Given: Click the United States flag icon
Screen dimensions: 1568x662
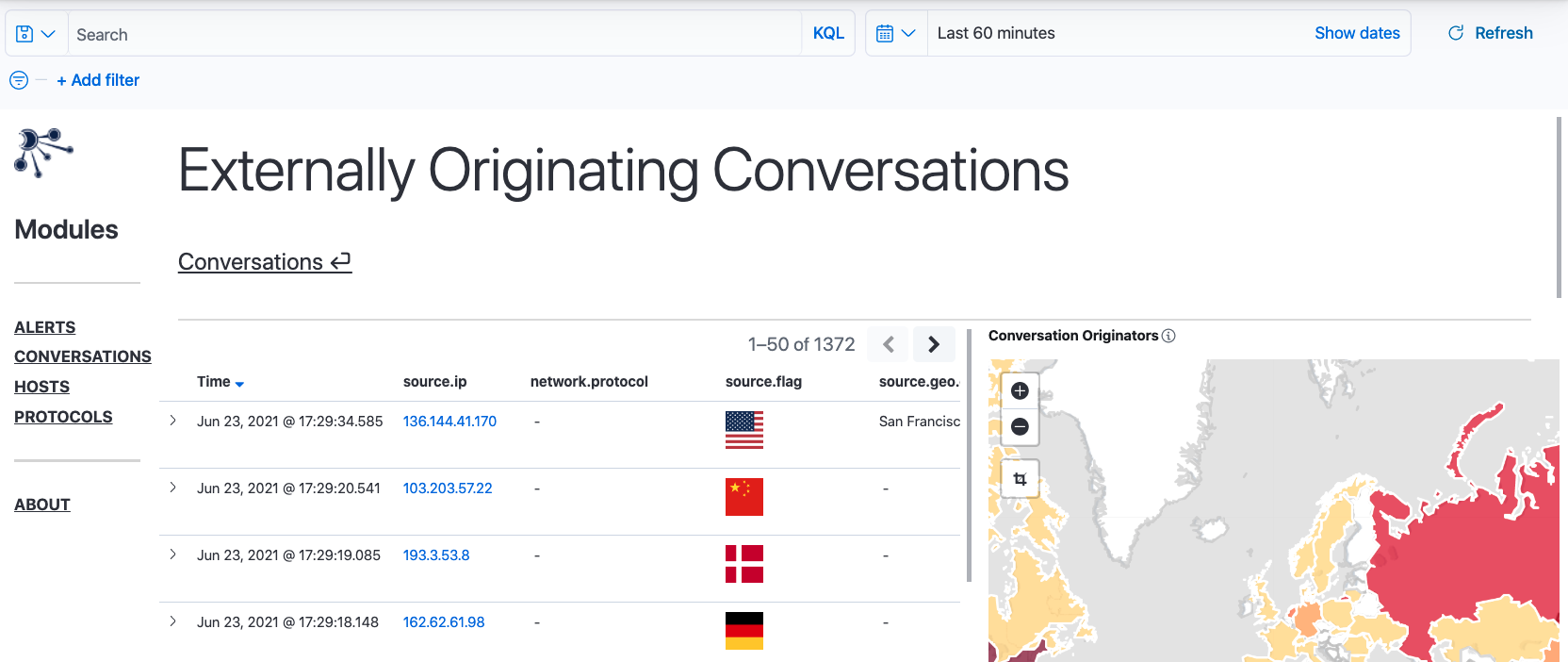Looking at the screenshot, I should point(744,430).
